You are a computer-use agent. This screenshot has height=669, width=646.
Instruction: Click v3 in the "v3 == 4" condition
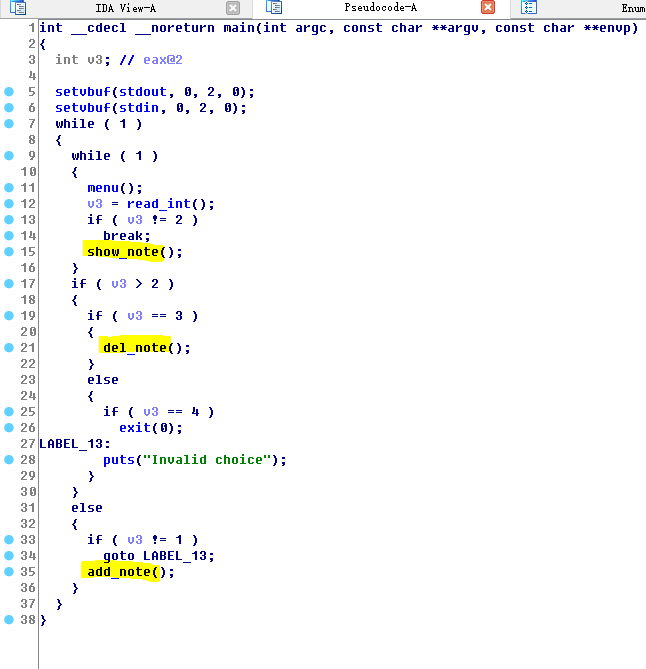[151, 412]
